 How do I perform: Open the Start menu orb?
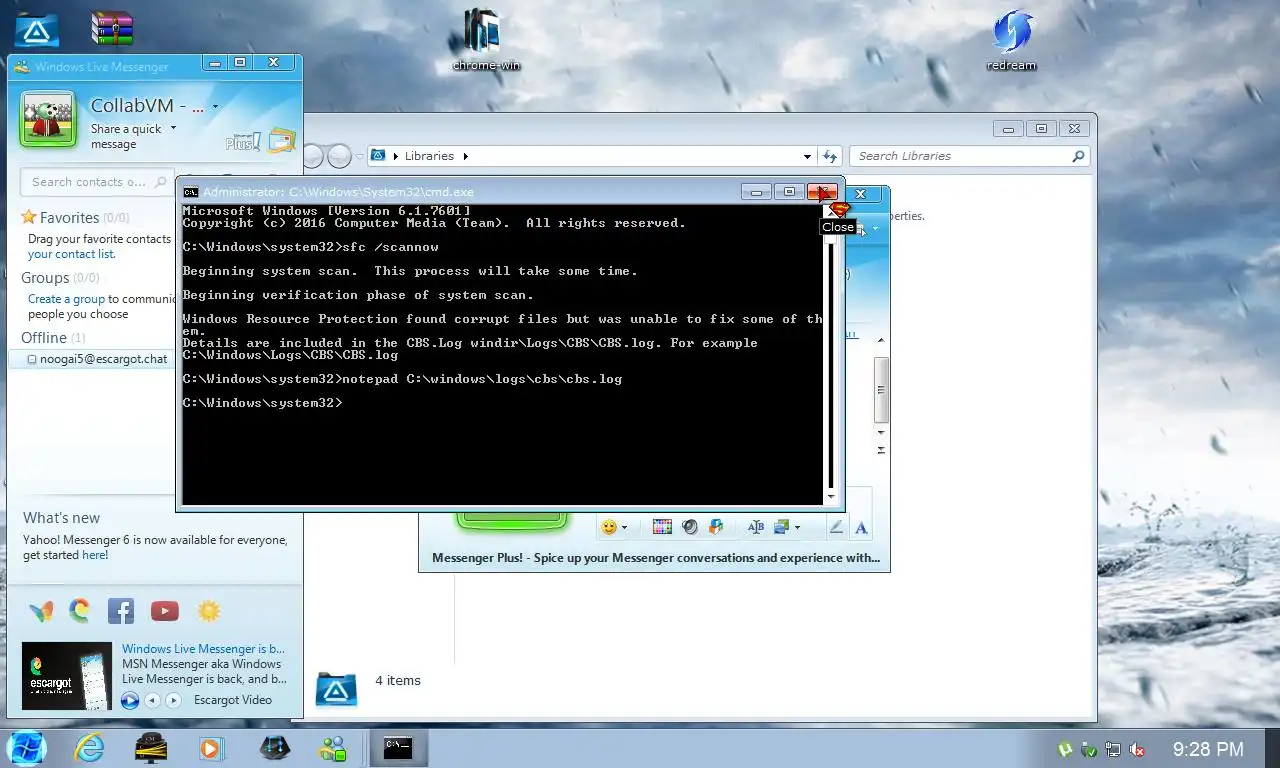tap(27, 747)
